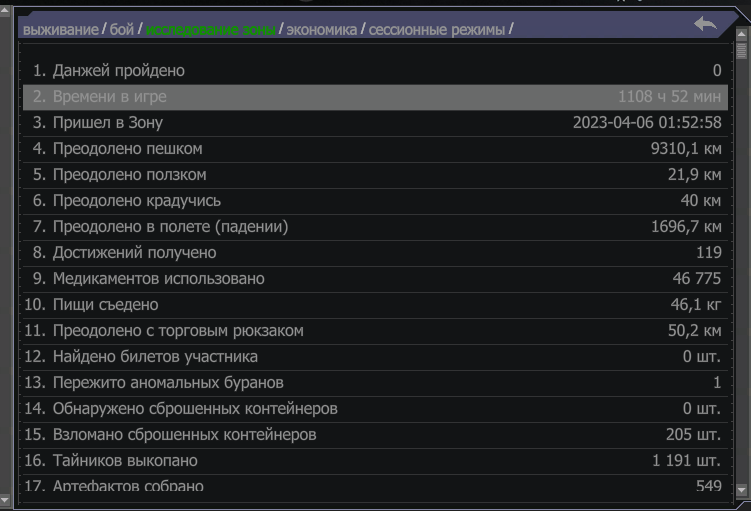Click the back arrow icon
This screenshot has height=511, width=751.
click(705, 23)
